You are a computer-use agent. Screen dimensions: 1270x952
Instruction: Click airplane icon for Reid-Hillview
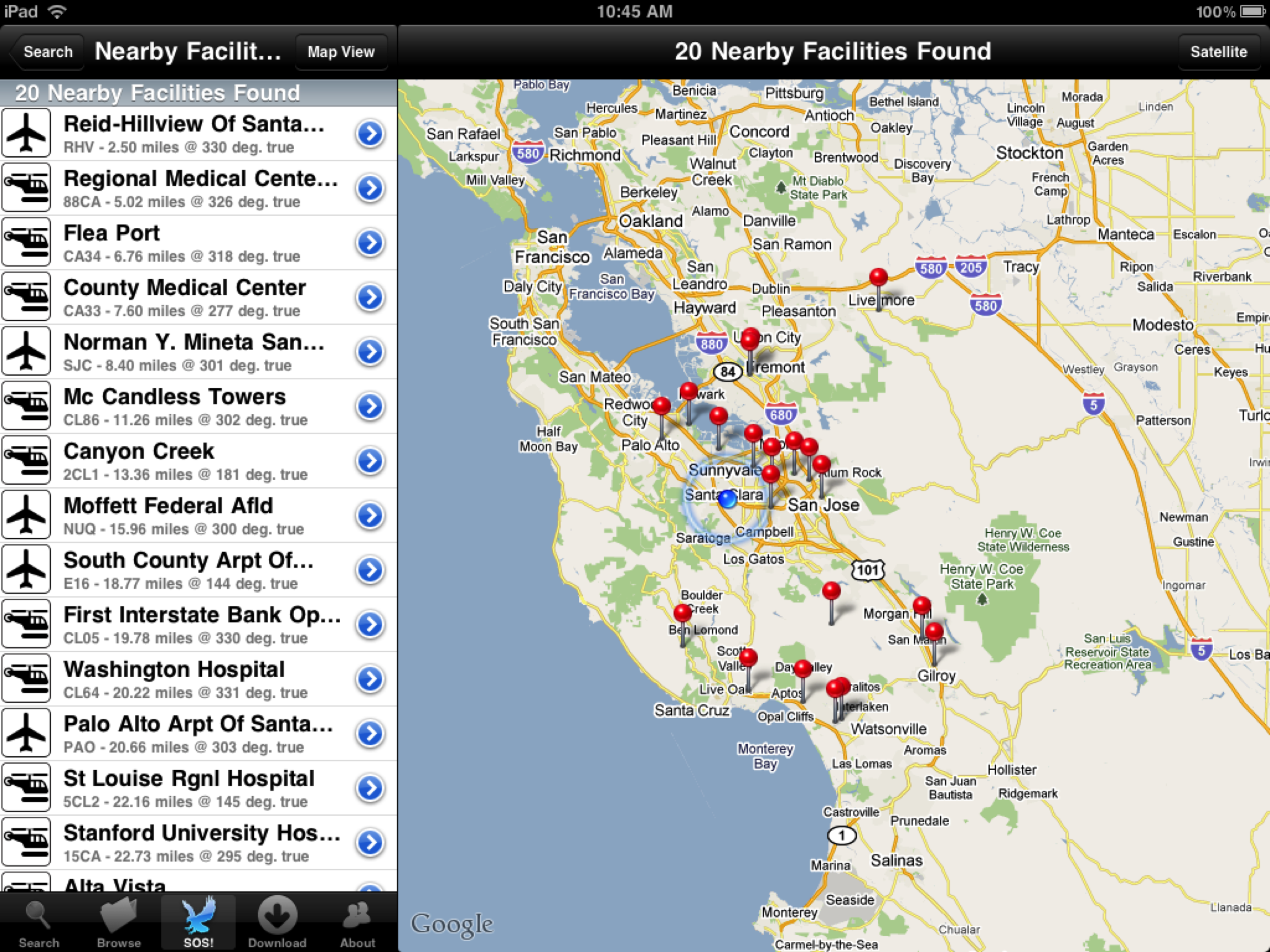[x=26, y=133]
